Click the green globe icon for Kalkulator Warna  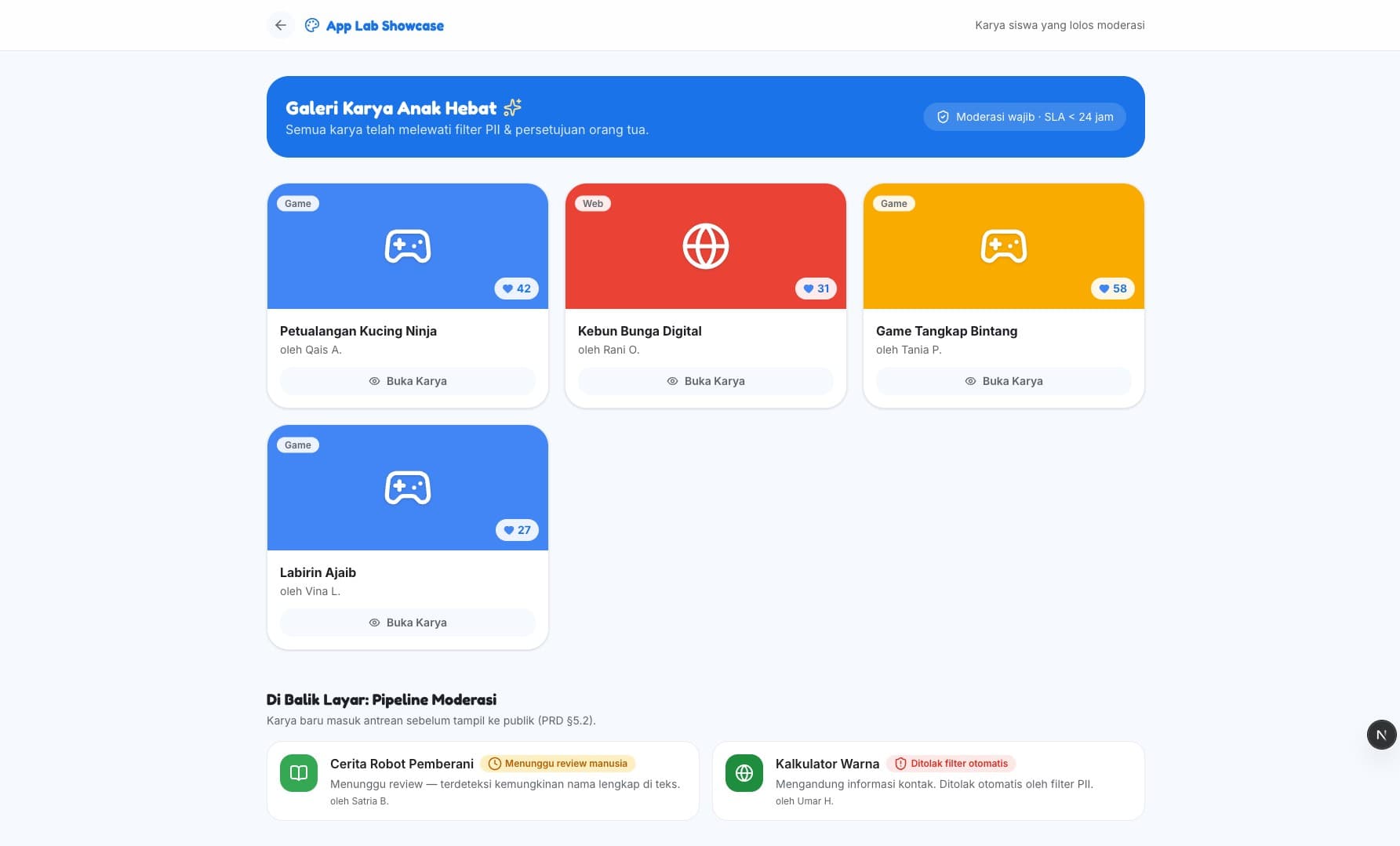(x=744, y=773)
